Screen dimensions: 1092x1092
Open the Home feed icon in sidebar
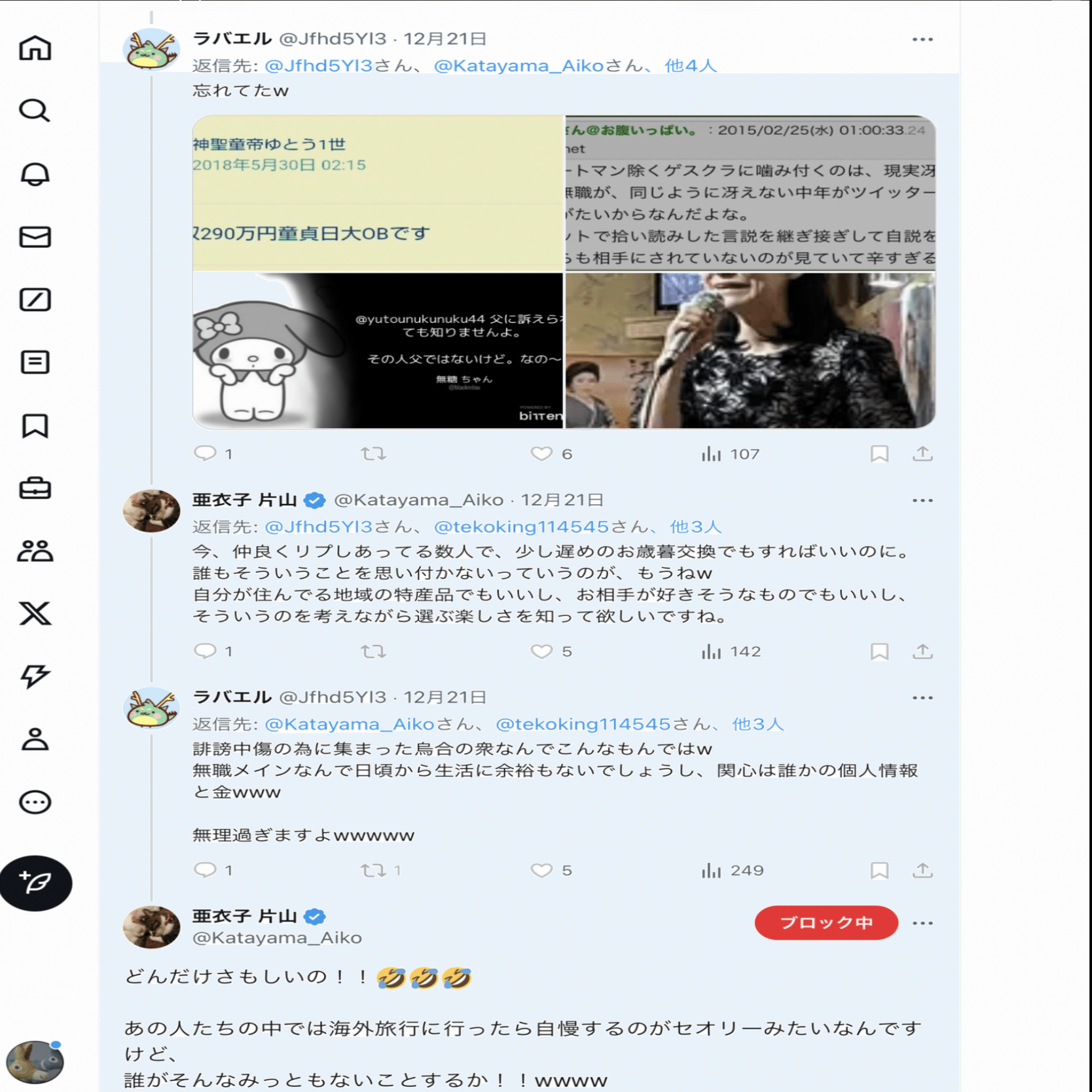[35, 48]
